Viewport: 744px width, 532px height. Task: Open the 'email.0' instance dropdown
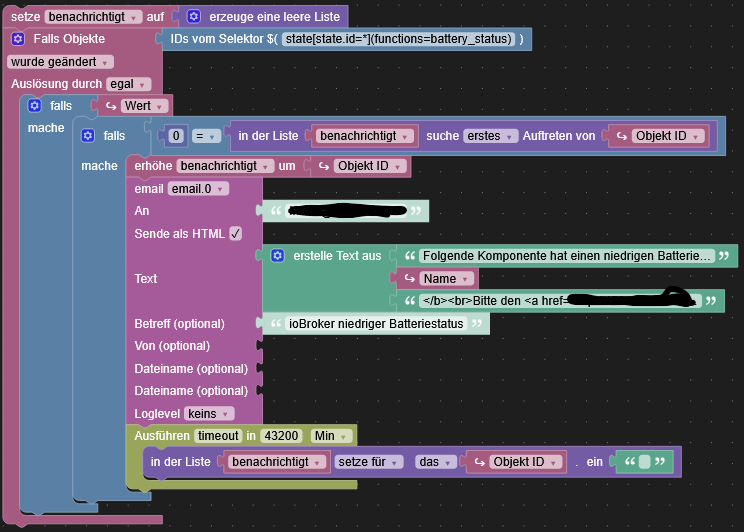(x=198, y=189)
